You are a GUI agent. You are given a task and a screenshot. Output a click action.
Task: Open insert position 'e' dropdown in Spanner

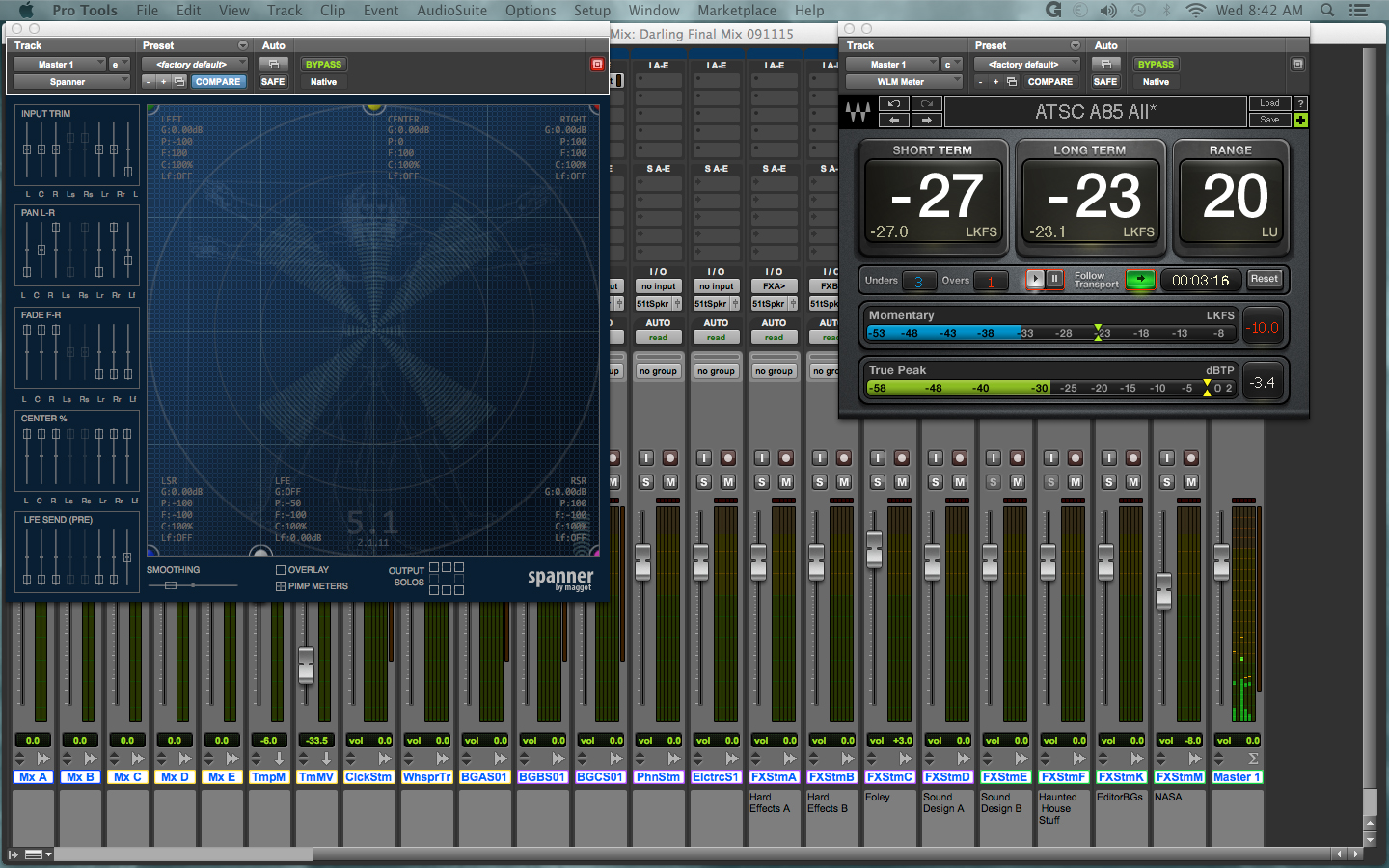coord(119,65)
